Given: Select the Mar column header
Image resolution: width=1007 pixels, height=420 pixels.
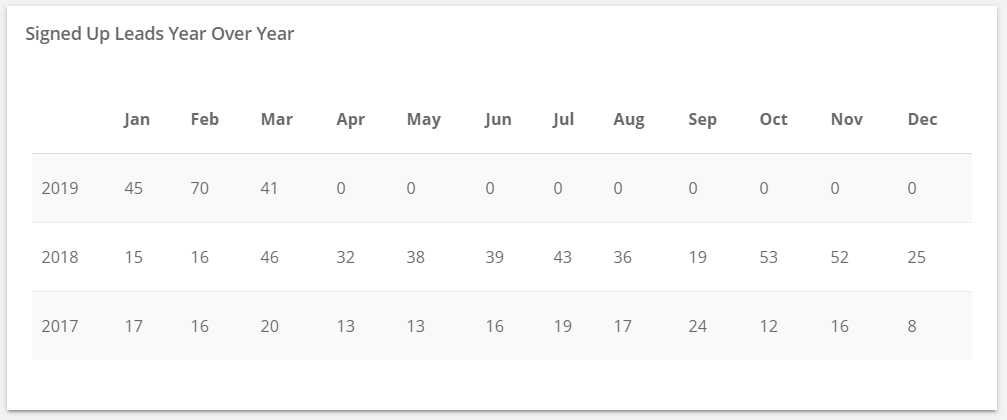Looking at the screenshot, I should [277, 119].
